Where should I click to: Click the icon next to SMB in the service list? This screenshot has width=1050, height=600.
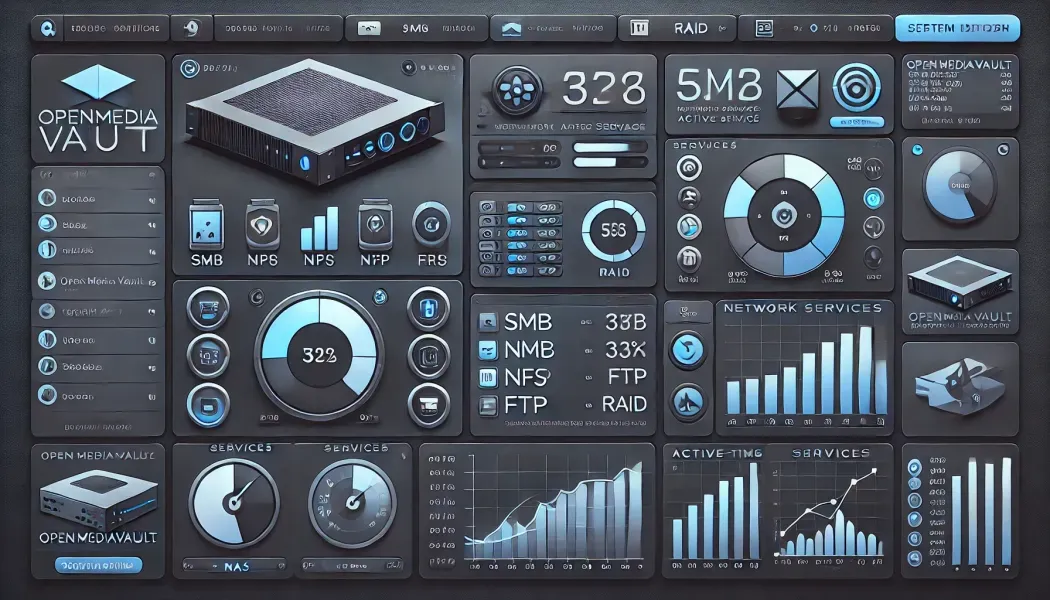pos(488,322)
